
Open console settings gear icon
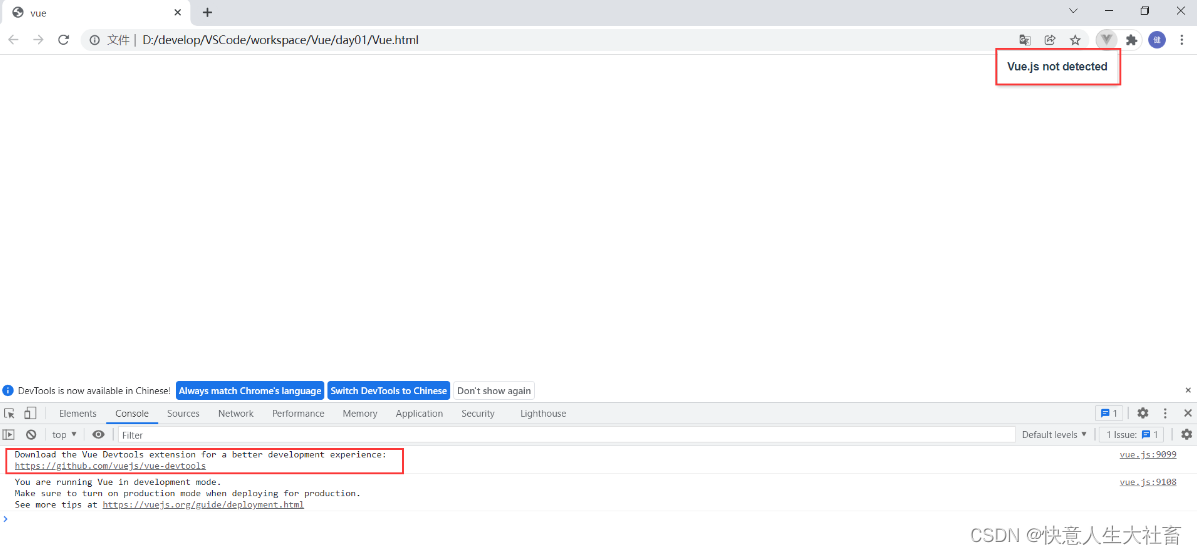pyautogui.click(x=1186, y=434)
